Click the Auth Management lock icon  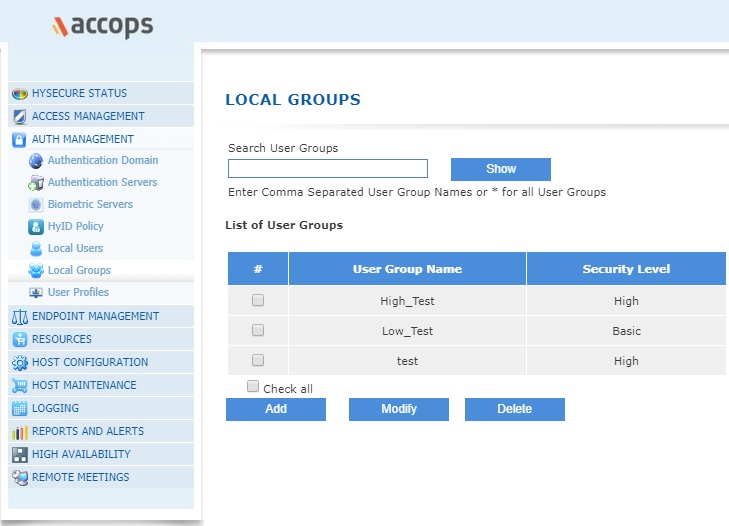point(19,140)
